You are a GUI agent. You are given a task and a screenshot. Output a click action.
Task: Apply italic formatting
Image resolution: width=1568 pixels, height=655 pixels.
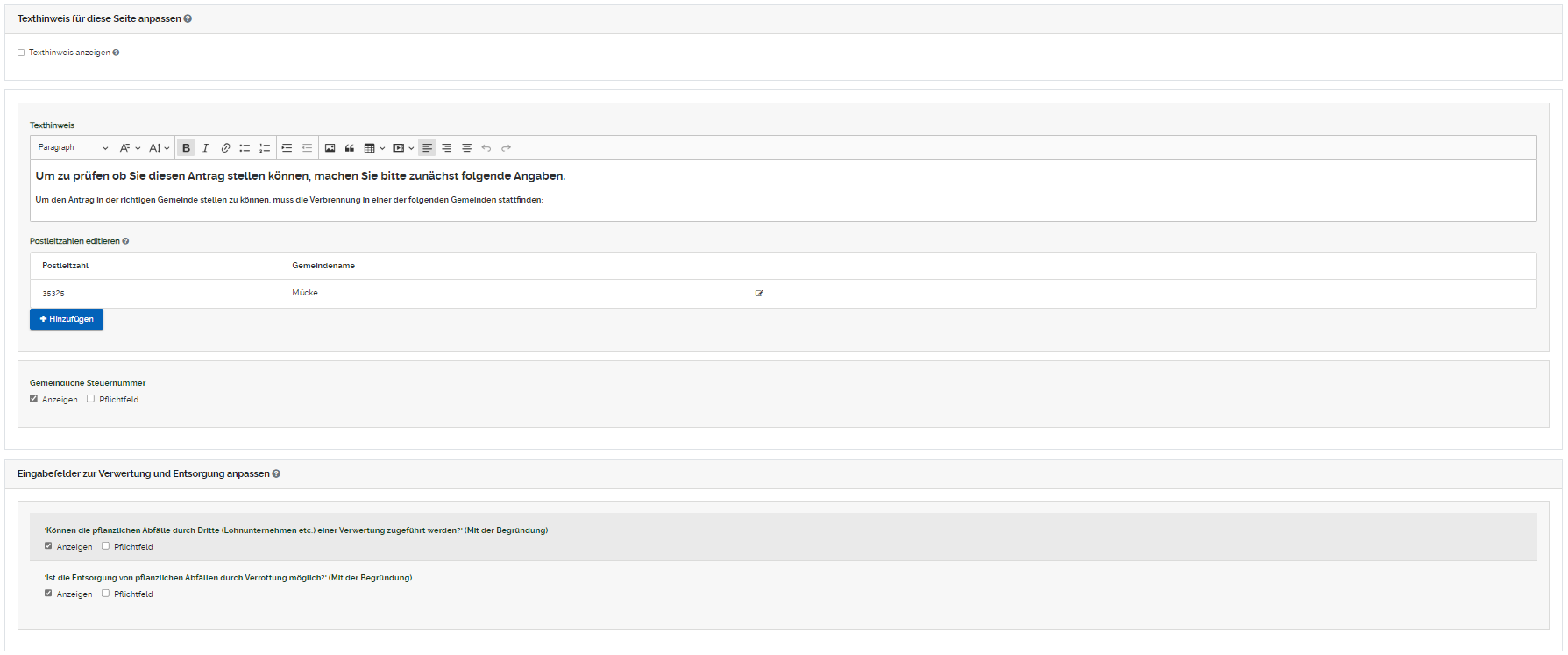coord(205,148)
